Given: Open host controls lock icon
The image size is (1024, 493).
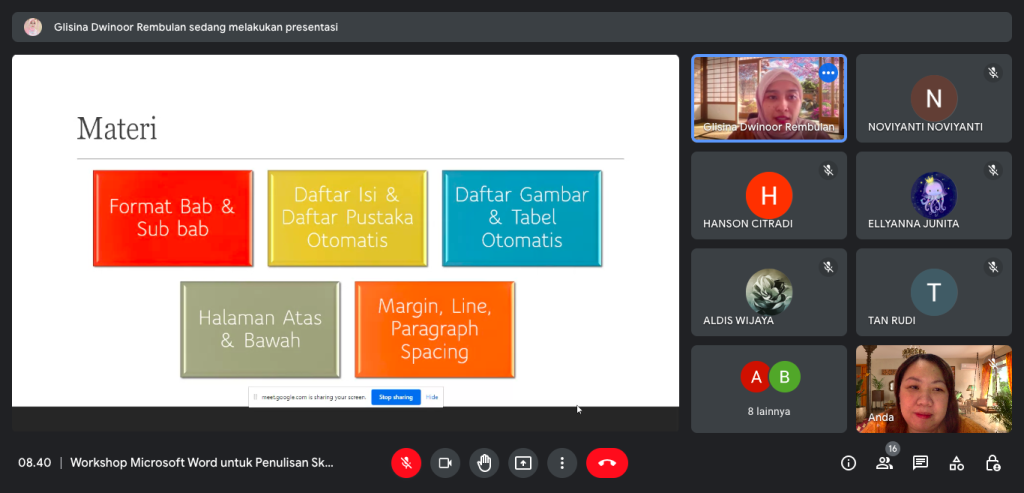Looking at the screenshot, I should pos(993,463).
